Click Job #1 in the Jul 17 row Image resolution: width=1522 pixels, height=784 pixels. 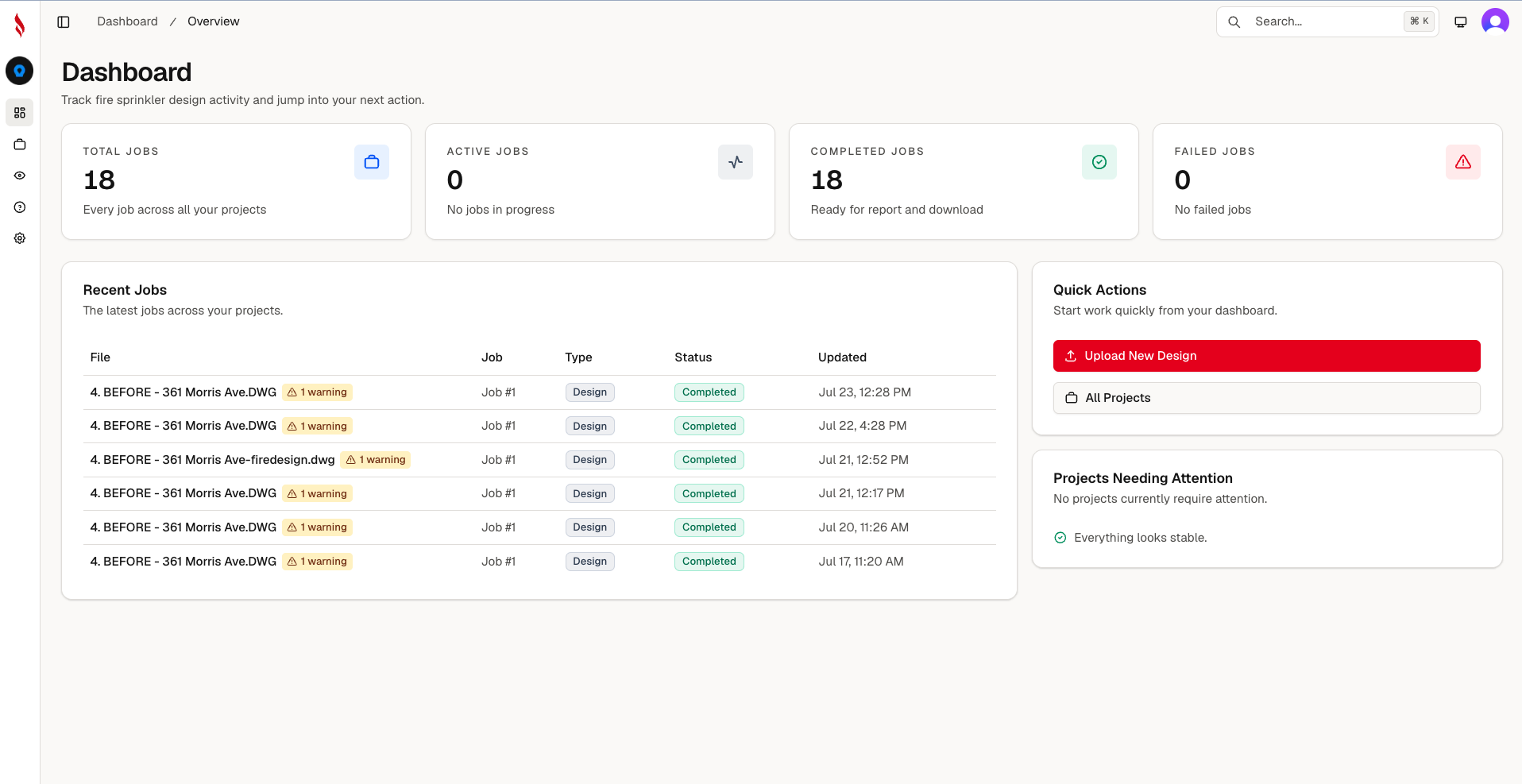pyautogui.click(x=498, y=562)
